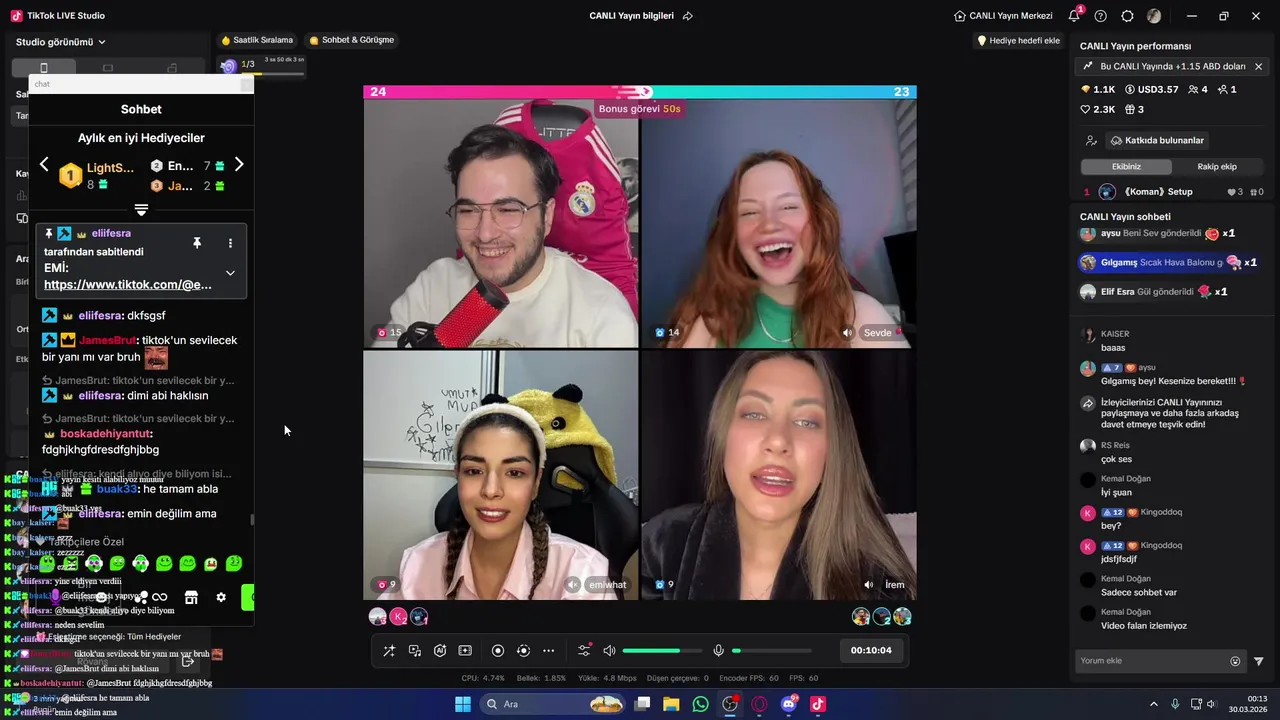
Task: Click the replay clip capture icon
Action: click(x=523, y=651)
